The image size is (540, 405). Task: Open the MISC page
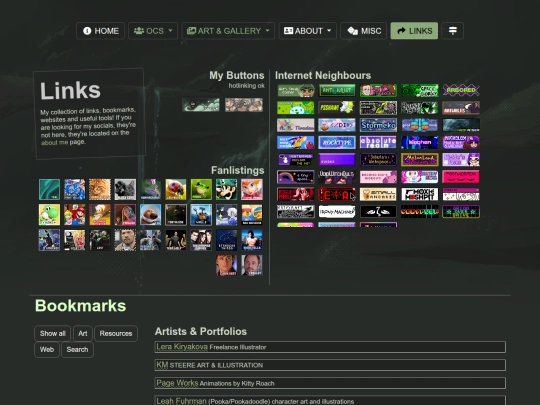pyautogui.click(x=364, y=31)
